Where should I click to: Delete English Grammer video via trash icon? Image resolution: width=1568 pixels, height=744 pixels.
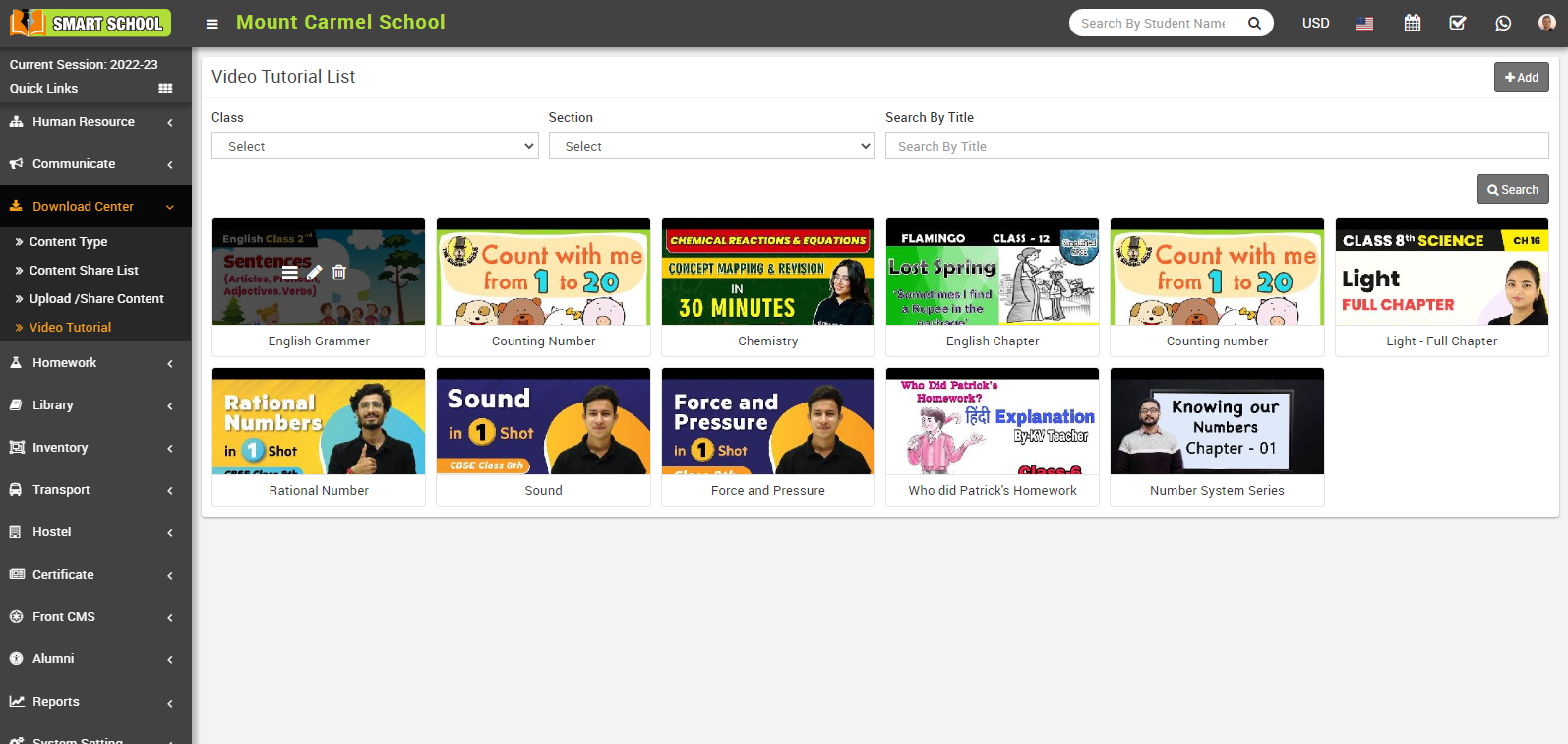coord(339,273)
